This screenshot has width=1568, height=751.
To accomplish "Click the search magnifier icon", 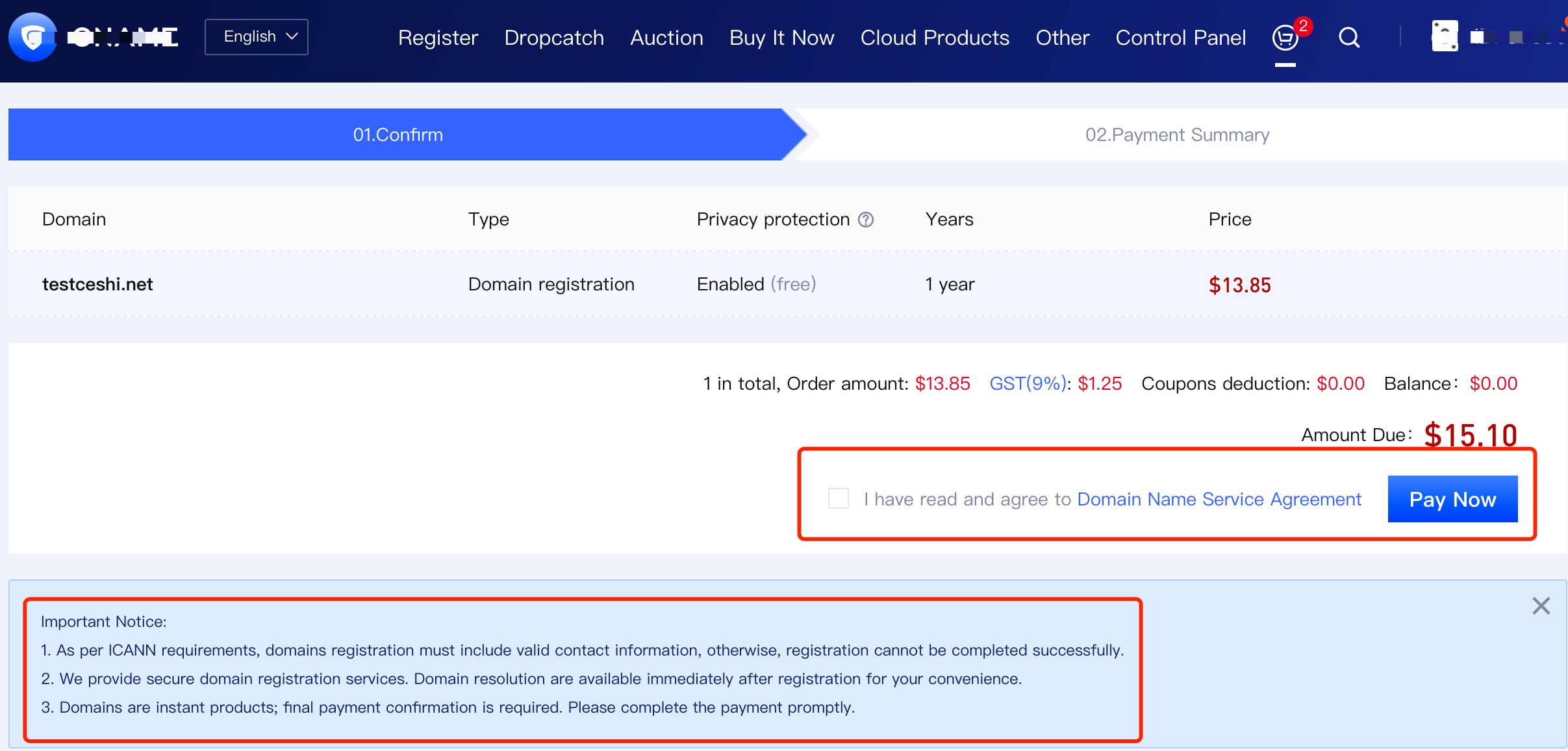I will tap(1349, 38).
